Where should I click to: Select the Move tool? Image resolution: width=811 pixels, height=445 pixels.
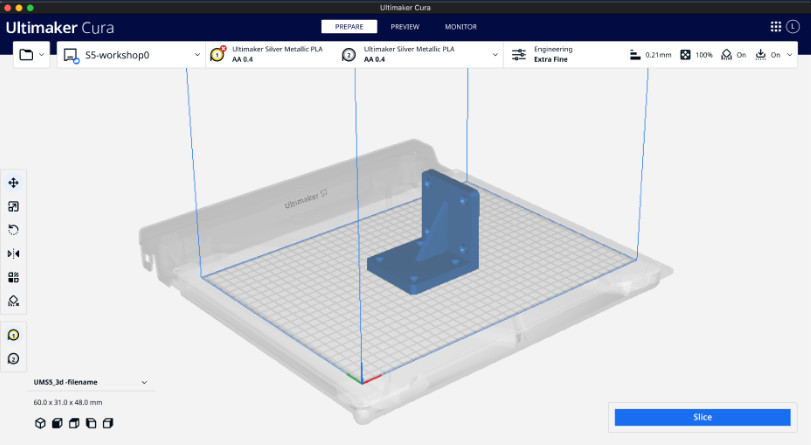(13, 183)
